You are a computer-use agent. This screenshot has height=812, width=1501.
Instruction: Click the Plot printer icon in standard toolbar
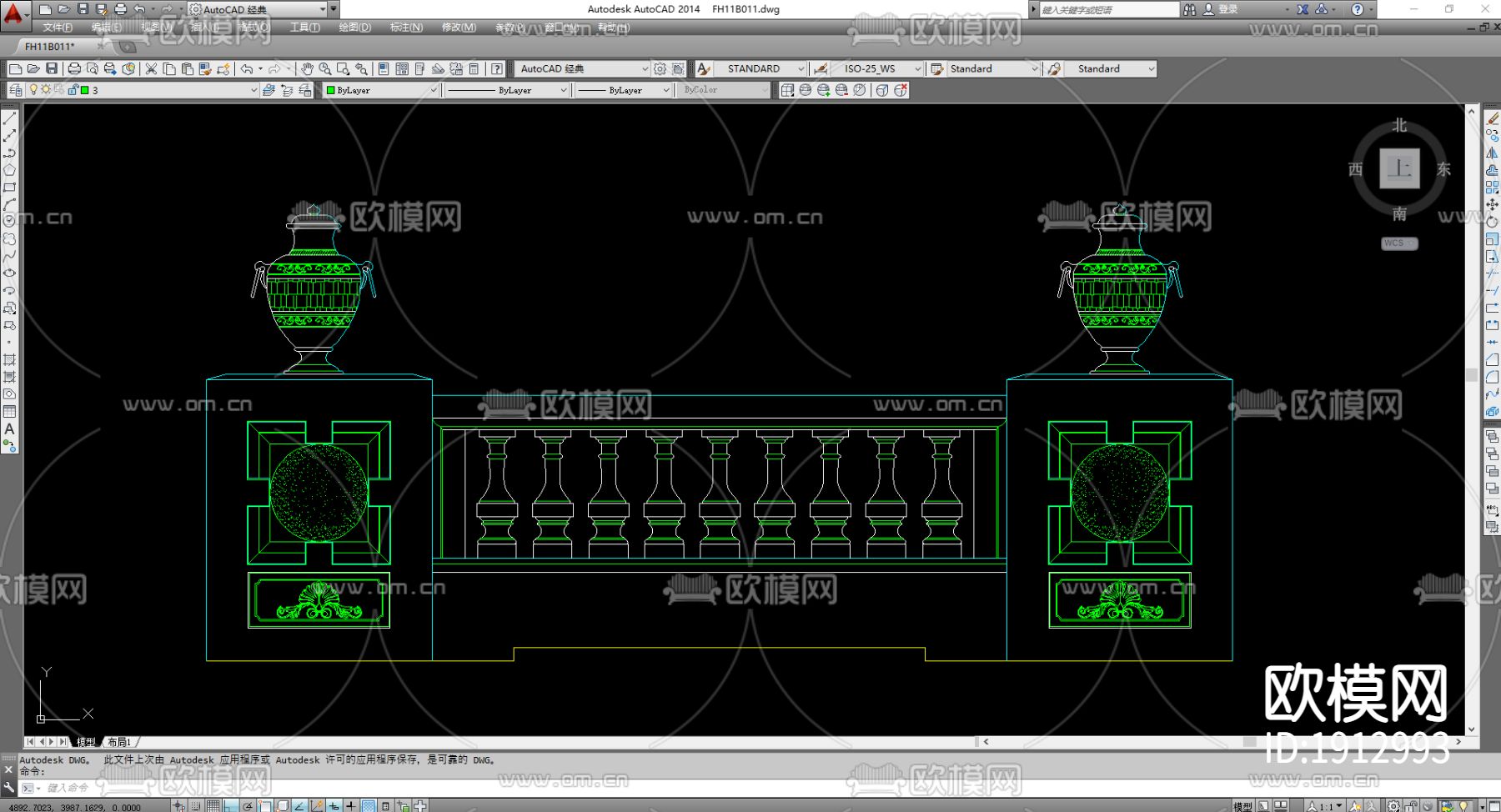pyautogui.click(x=74, y=69)
